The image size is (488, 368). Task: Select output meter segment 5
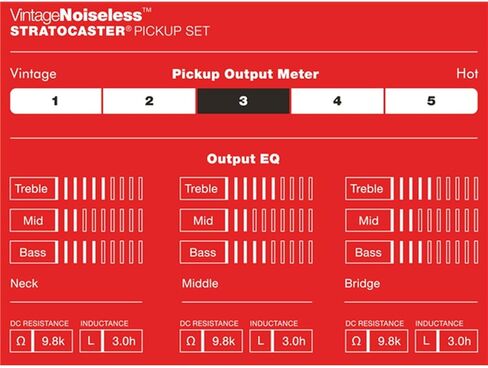[431, 101]
